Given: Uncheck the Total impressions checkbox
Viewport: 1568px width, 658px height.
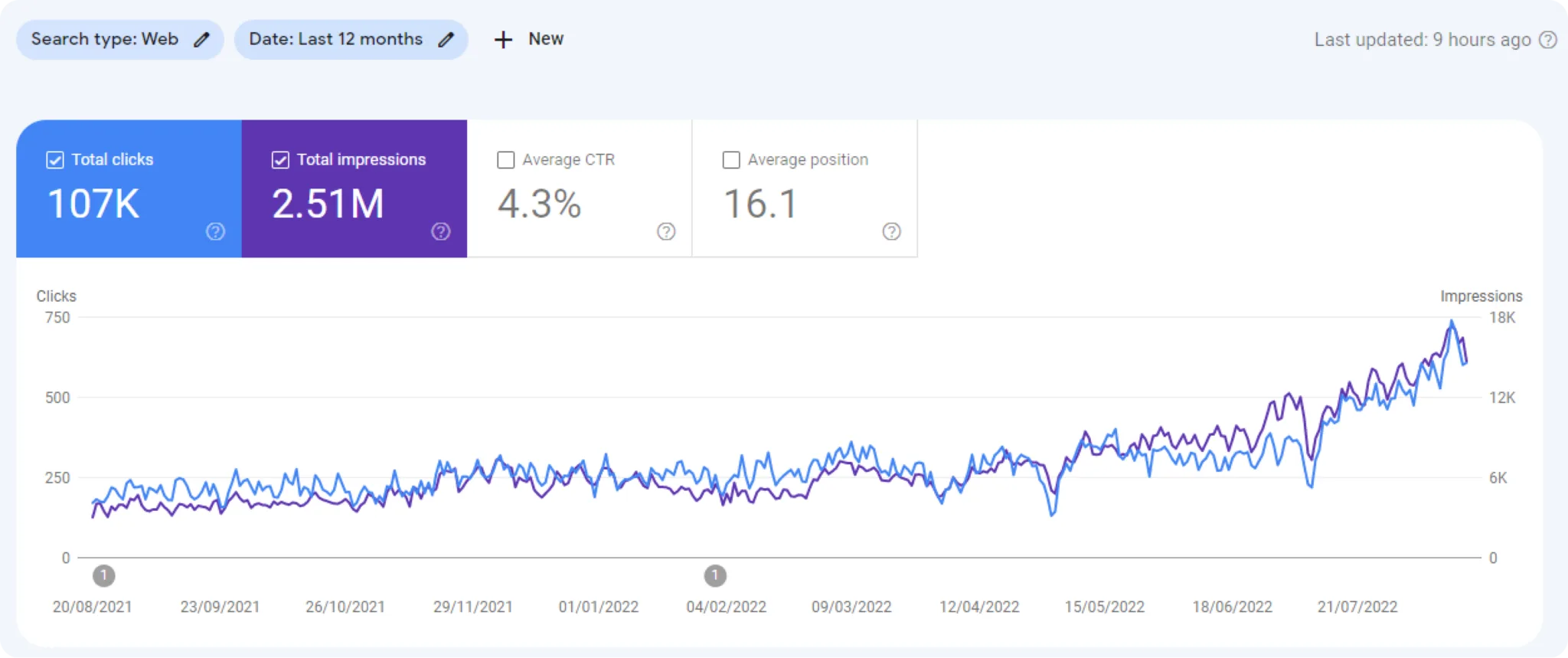Looking at the screenshot, I should point(280,160).
